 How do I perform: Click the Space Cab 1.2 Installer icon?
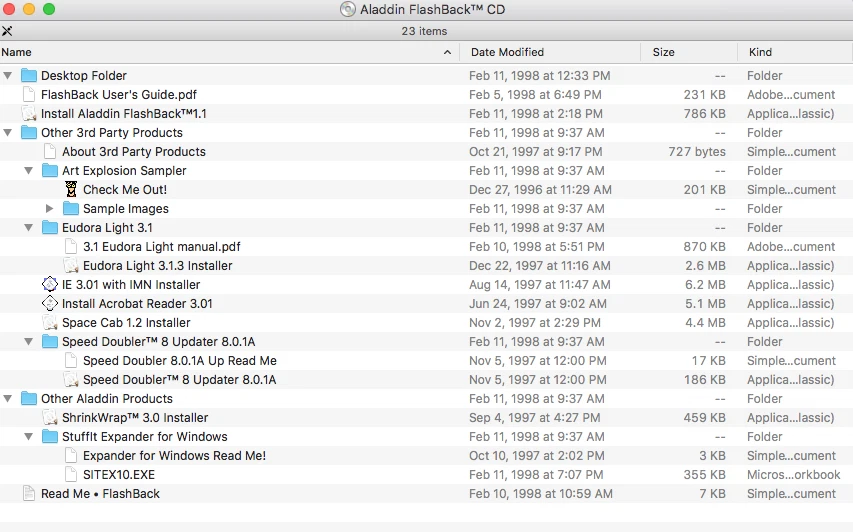50,323
